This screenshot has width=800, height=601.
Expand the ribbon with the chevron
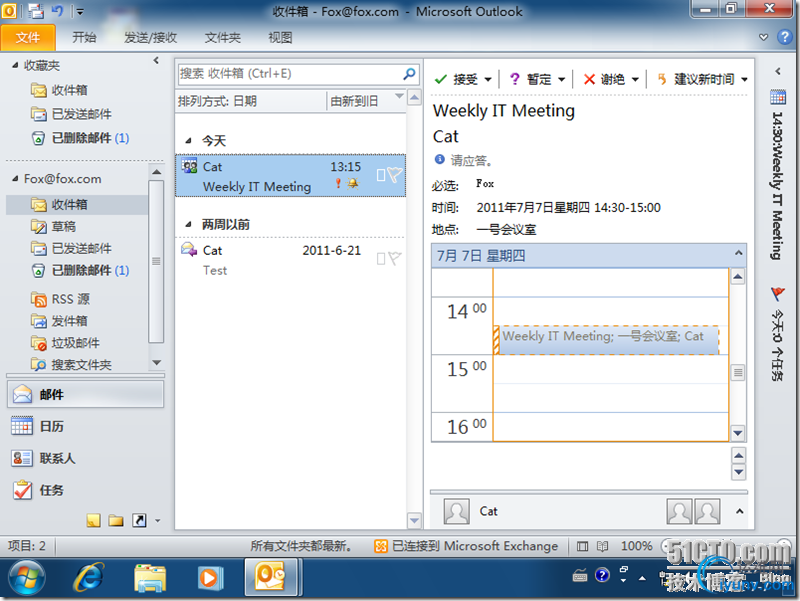pyautogui.click(x=763, y=37)
